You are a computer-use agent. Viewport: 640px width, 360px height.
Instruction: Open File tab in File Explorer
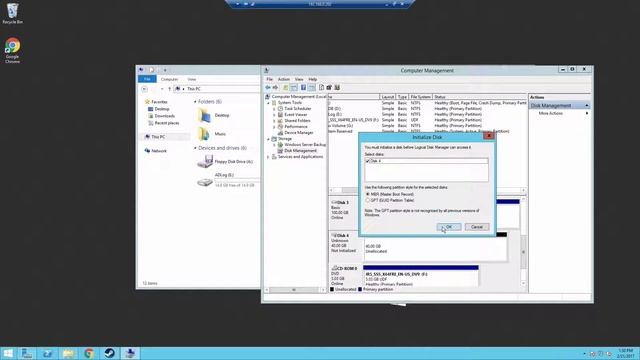click(147, 79)
